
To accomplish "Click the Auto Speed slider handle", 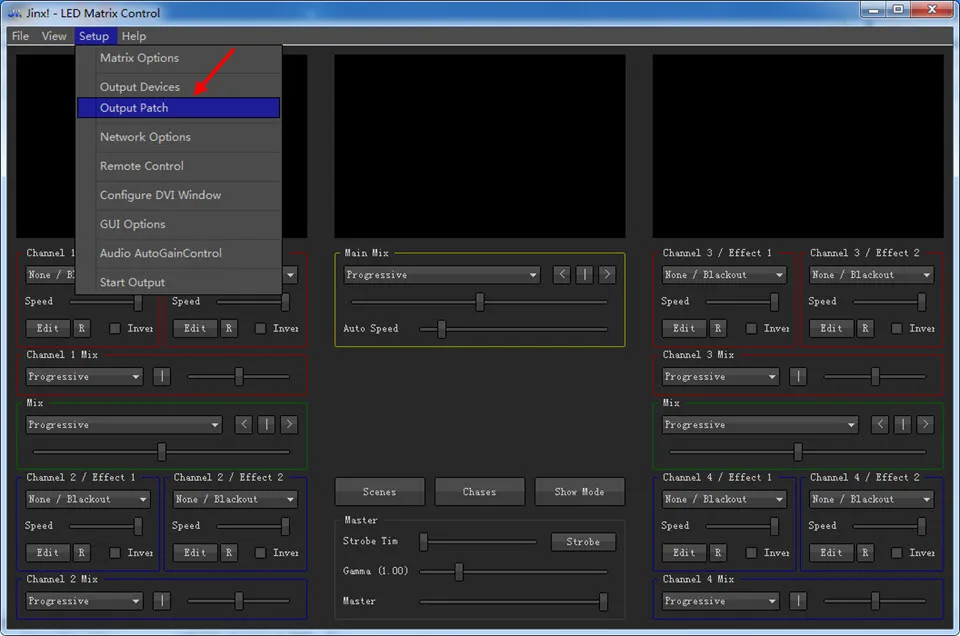I will (441, 329).
